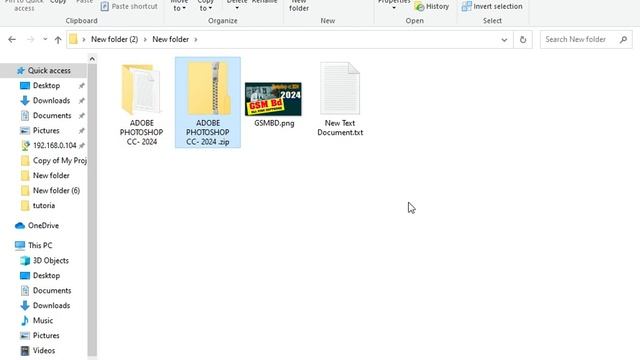Click pin icon next to 192.168.0.104
The height and width of the screenshot is (360, 640).
[x=82, y=145]
